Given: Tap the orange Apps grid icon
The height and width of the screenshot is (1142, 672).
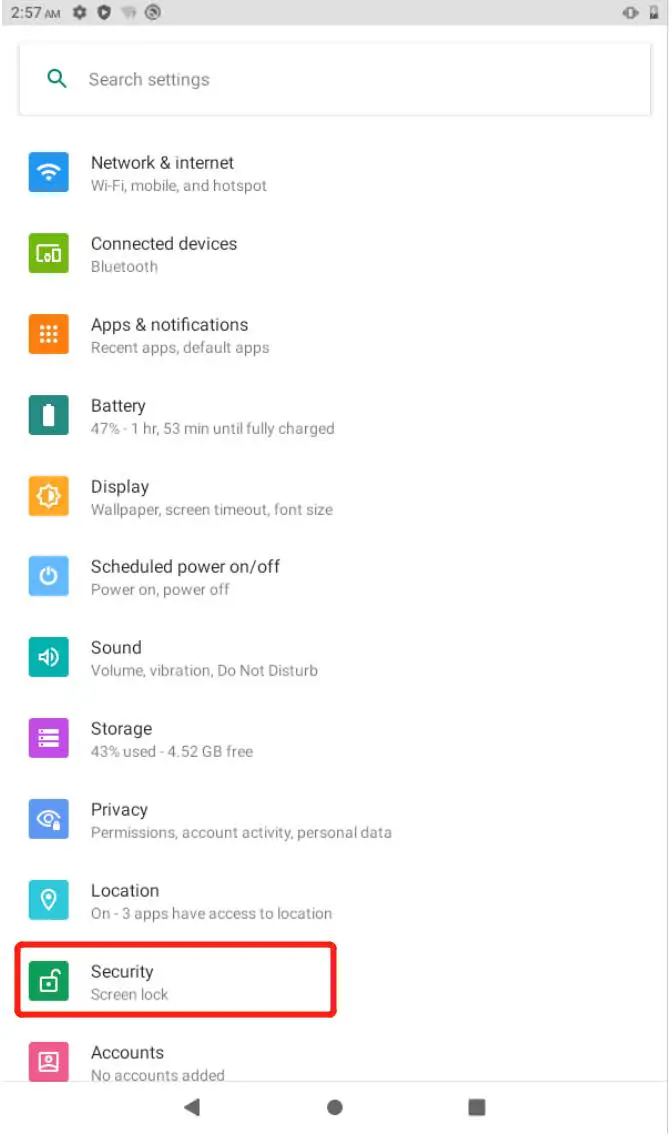Looking at the screenshot, I should 49,334.
